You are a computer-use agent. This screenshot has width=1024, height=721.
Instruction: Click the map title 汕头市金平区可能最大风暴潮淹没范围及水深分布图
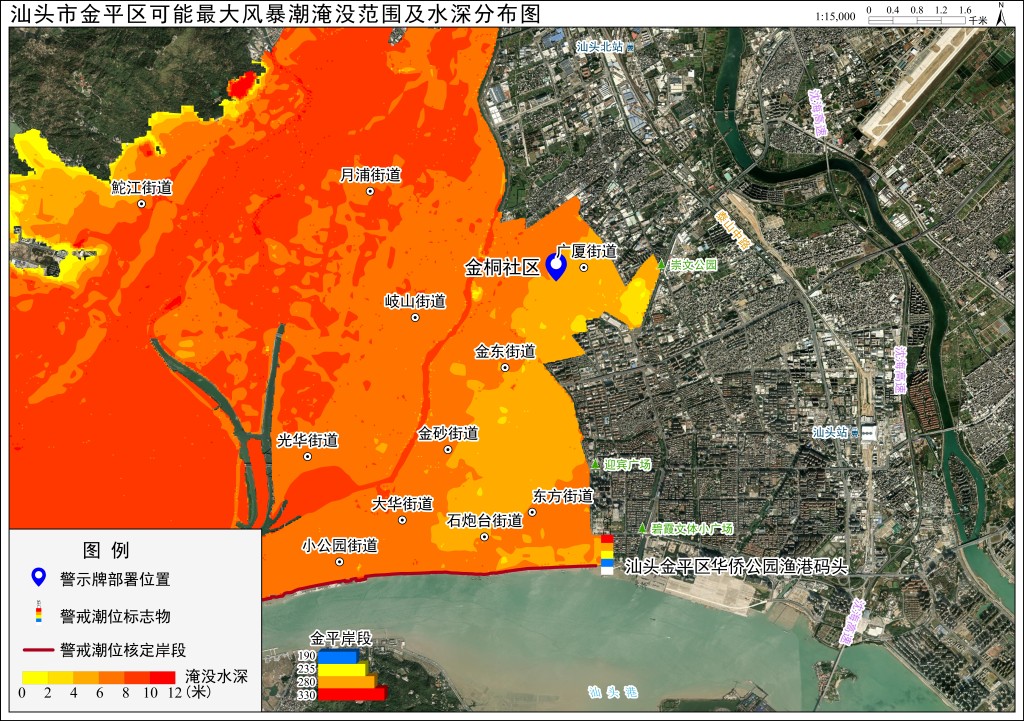276,14
